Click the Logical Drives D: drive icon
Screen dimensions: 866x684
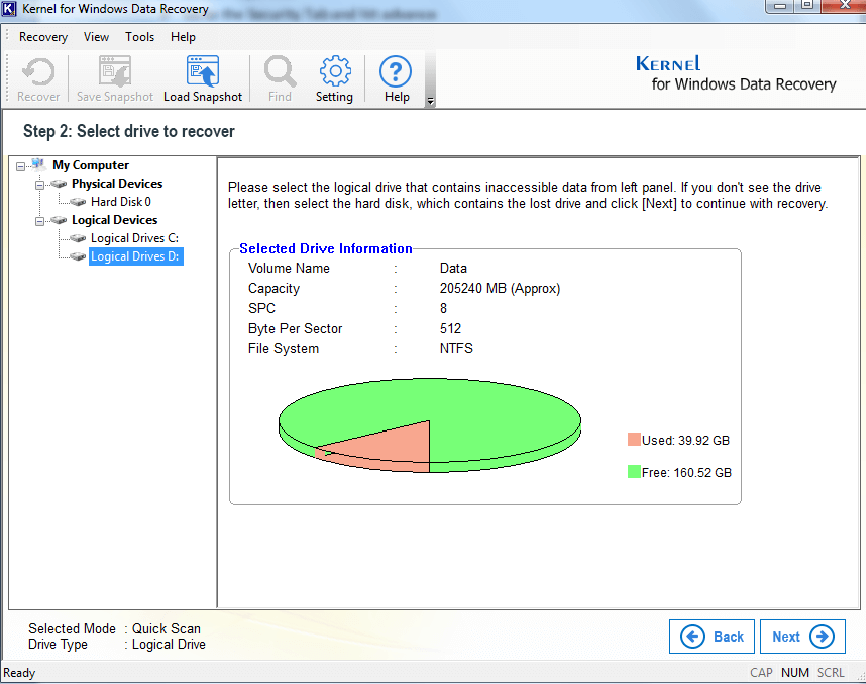[x=78, y=256]
